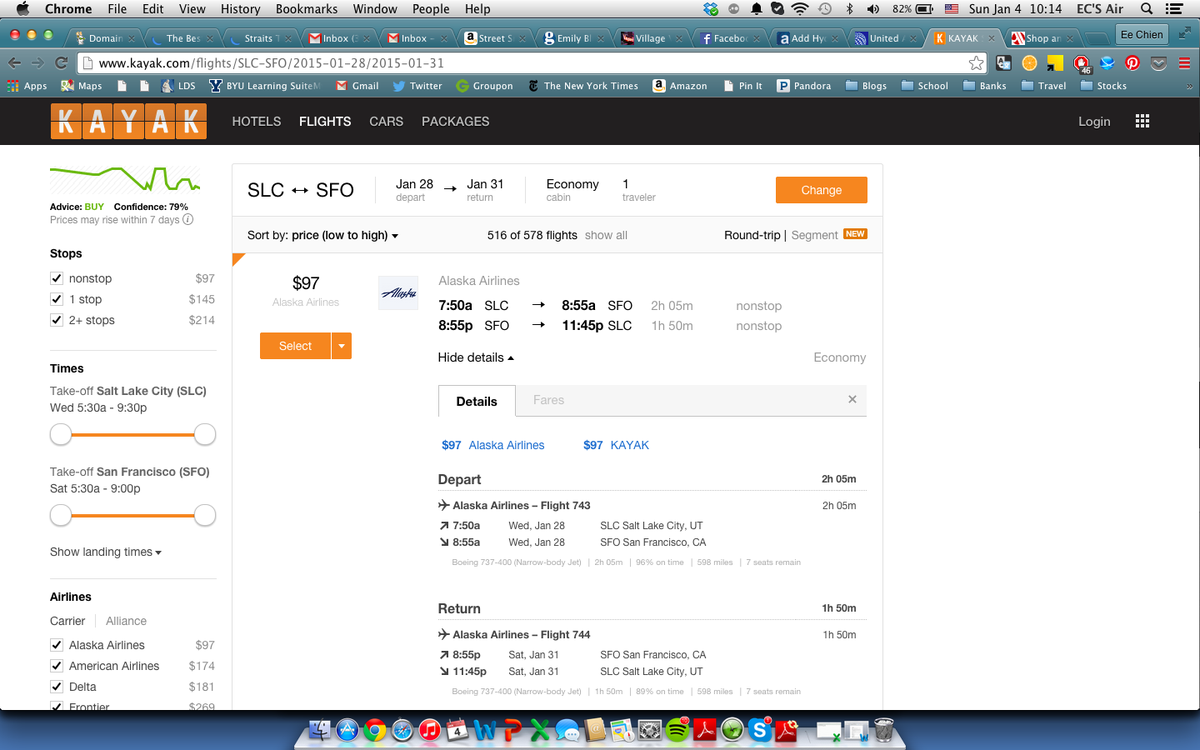Screen dimensions: 1200x750
Task: Open Spotlight search magnifier in menu bar
Action: click(x=1147, y=9)
